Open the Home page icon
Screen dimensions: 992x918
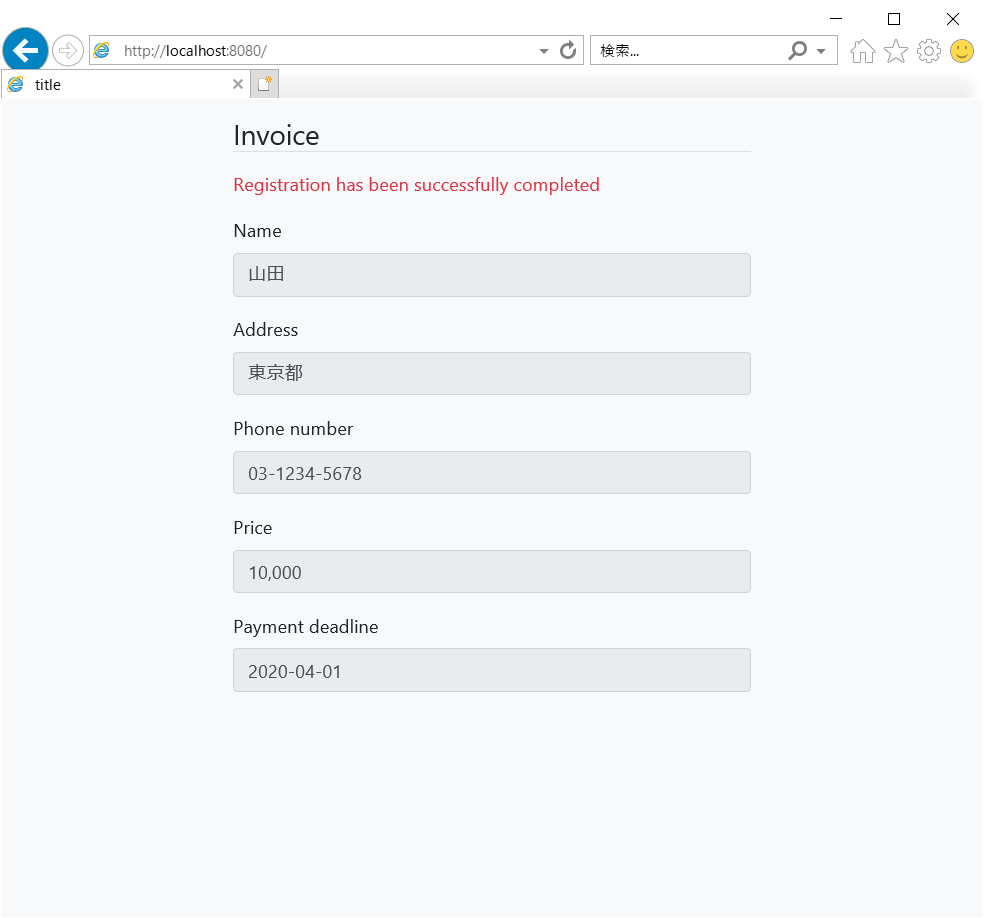coord(862,51)
